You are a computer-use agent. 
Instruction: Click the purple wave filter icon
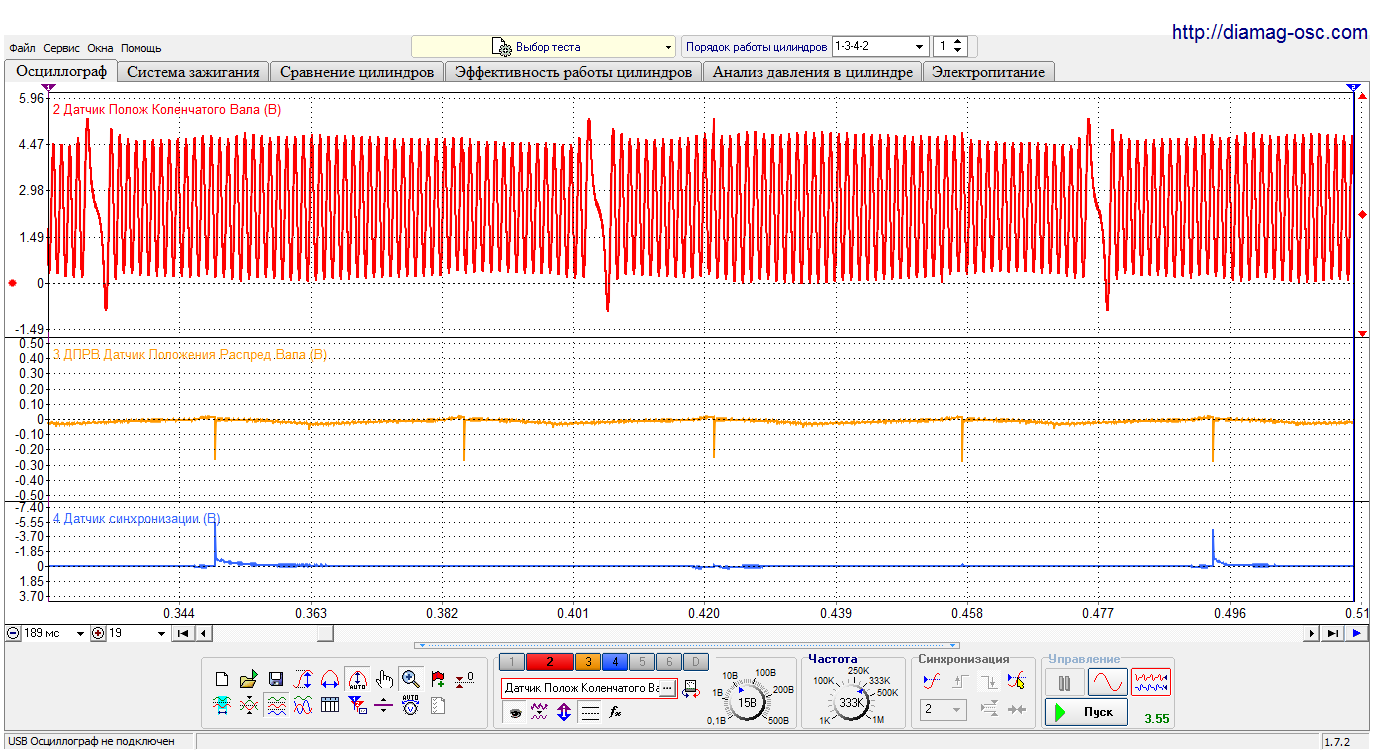click(539, 712)
